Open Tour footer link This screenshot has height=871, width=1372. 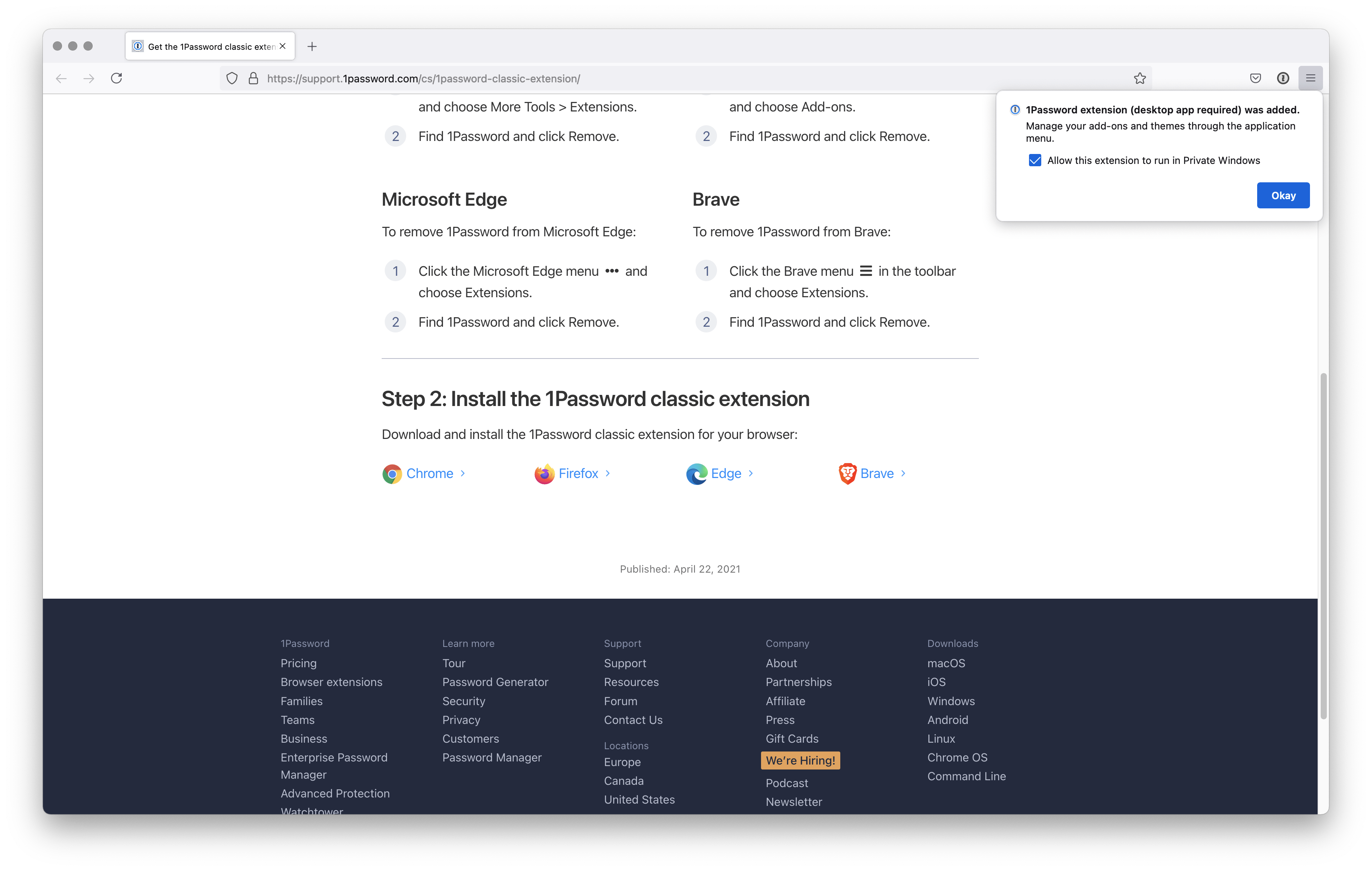click(454, 663)
